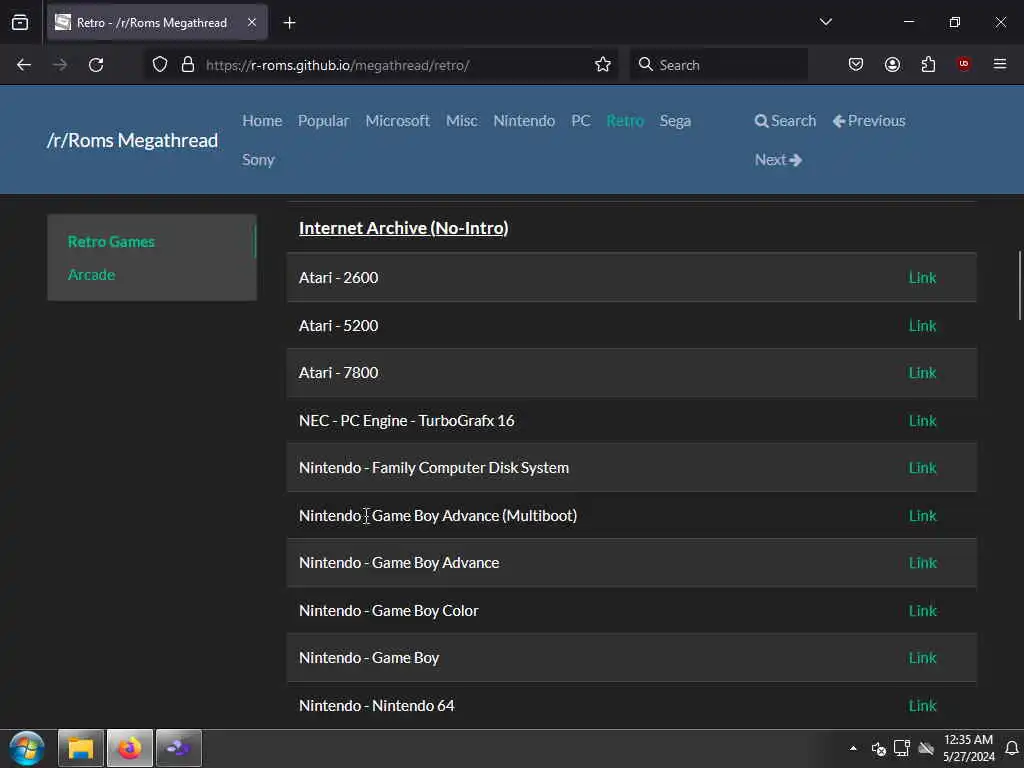Click the cloud-off sync tray icon
This screenshot has width=1024, height=768.
coord(926,748)
